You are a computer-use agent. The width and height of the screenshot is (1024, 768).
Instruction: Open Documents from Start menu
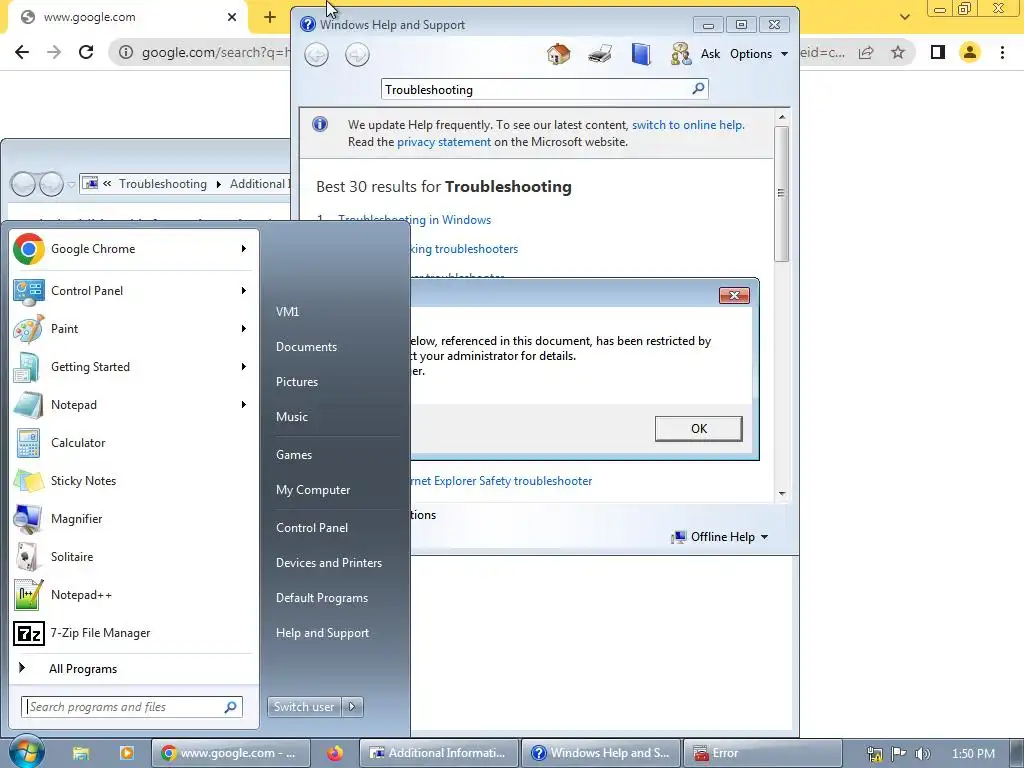(306, 347)
